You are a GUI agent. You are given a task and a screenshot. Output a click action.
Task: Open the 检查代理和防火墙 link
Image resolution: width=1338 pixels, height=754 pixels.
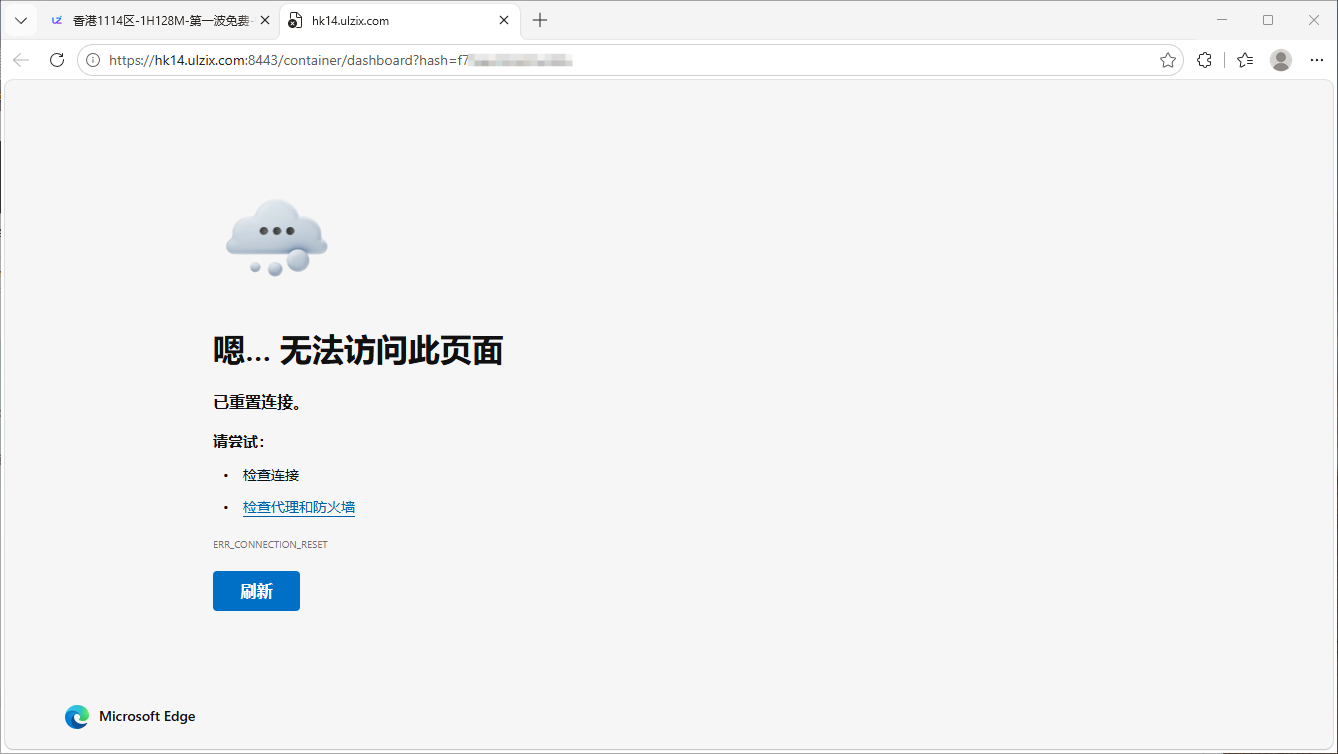point(299,507)
